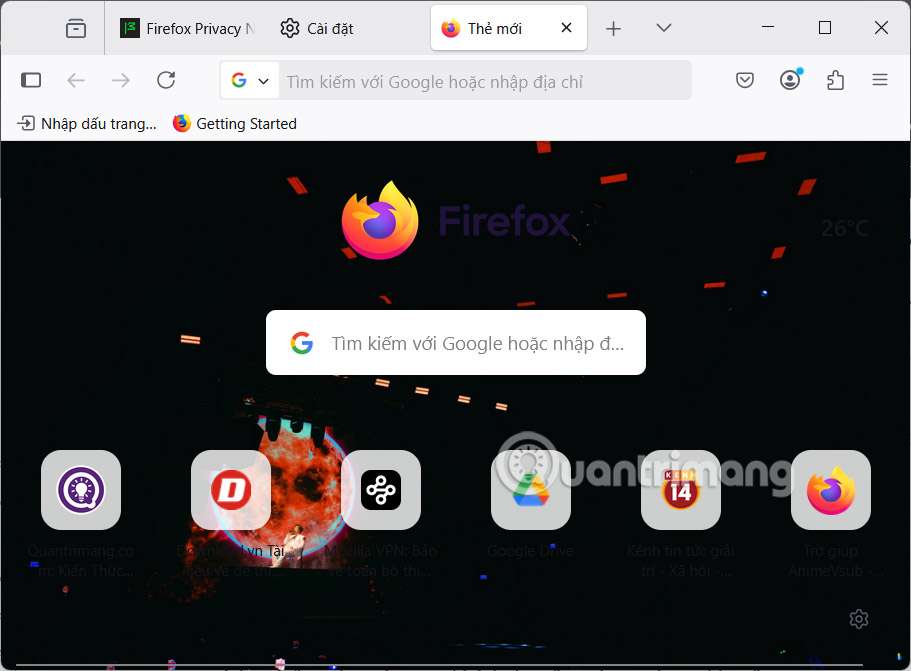Open the Kênh 14 news shortcut

680,490
